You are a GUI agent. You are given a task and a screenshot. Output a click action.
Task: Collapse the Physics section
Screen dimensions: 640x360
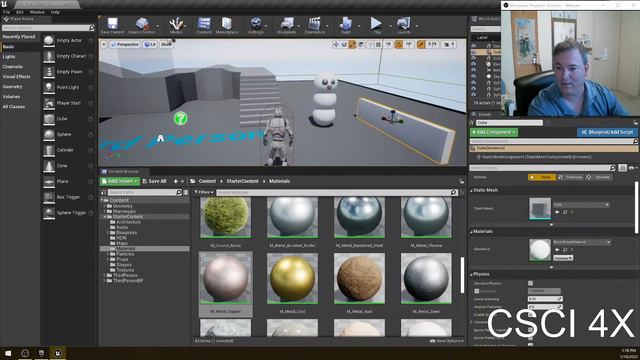[x=471, y=275]
